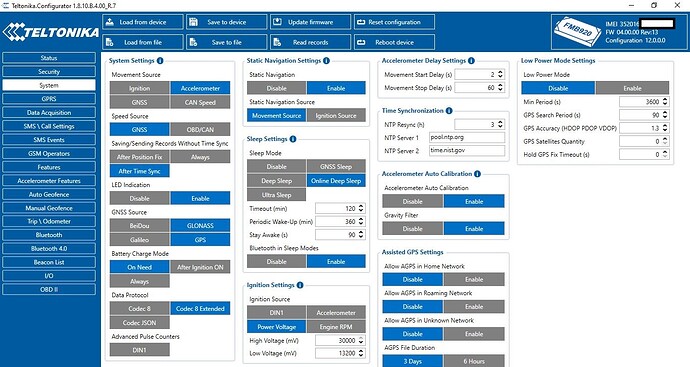This screenshot has width=690, height=367.
Task: Click the Save to device icon
Action: coord(193,22)
